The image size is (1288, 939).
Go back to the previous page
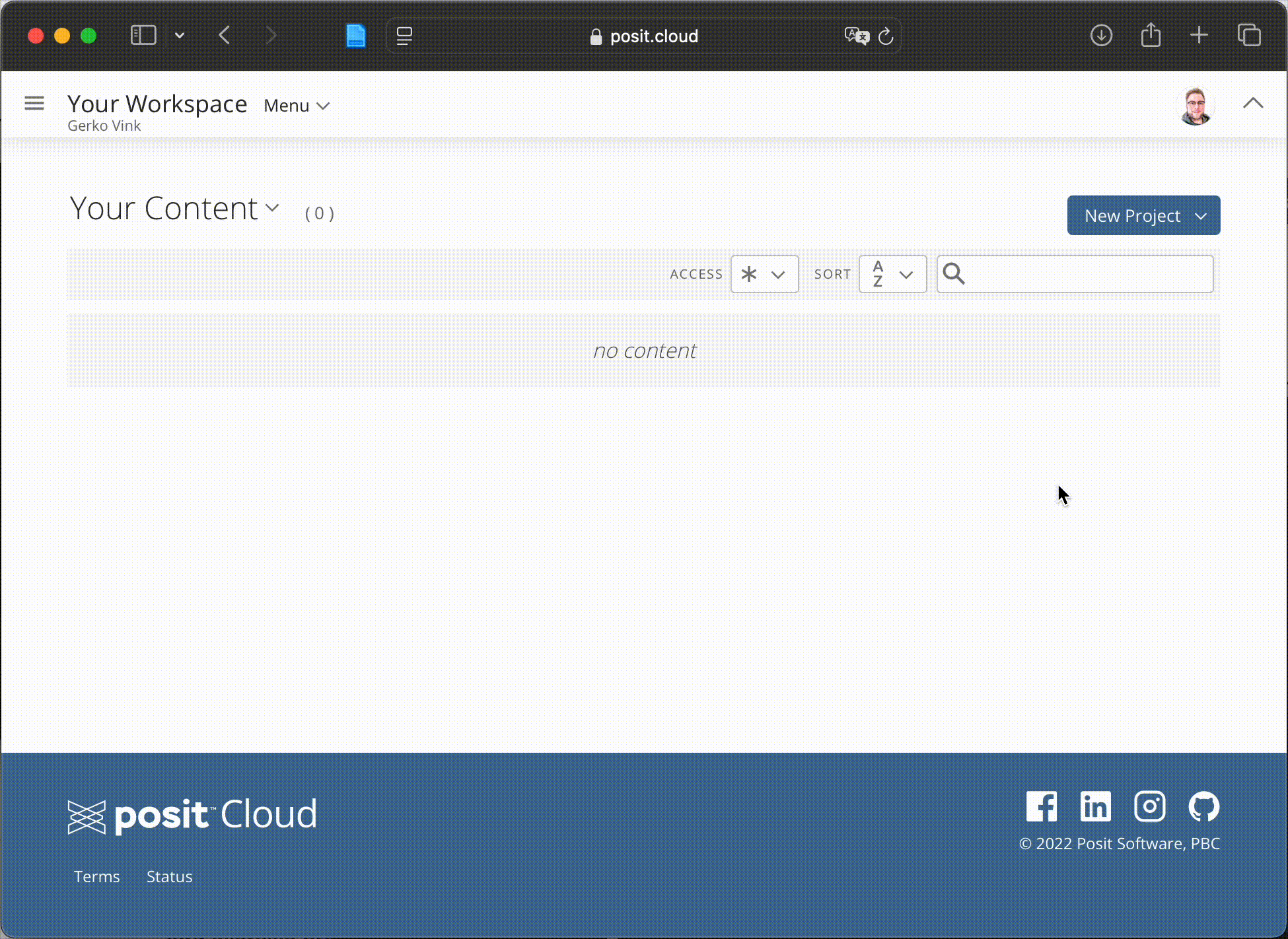225,35
